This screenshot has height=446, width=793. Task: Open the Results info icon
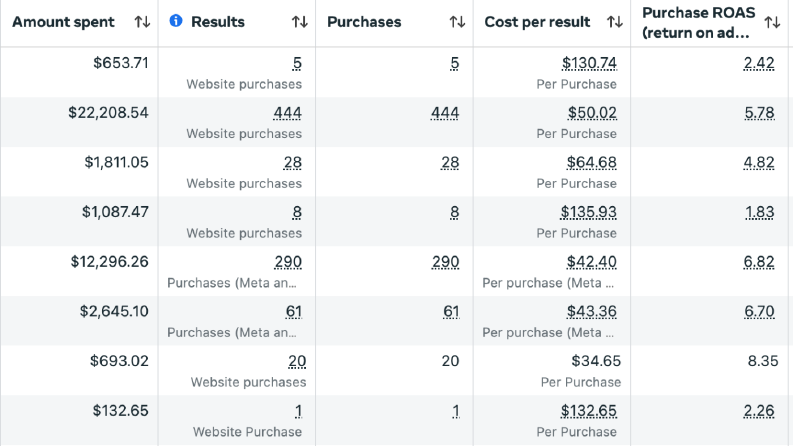(176, 21)
